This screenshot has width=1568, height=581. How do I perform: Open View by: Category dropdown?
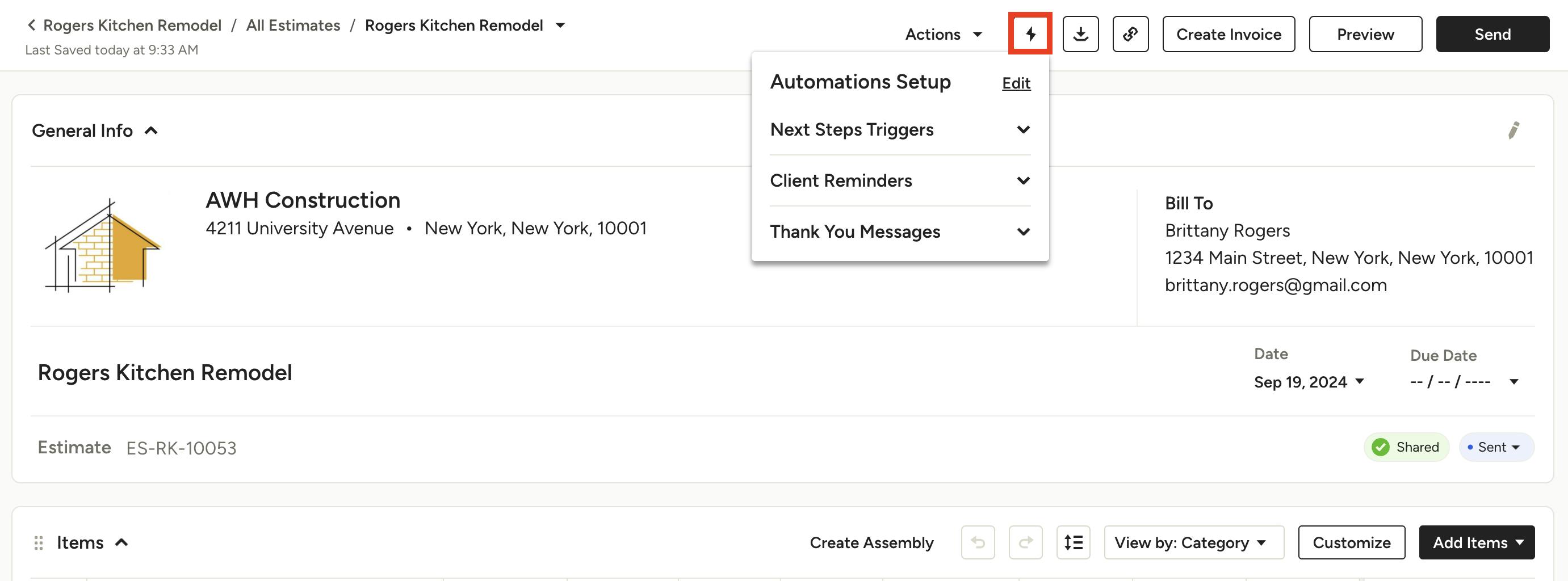[x=1193, y=542]
